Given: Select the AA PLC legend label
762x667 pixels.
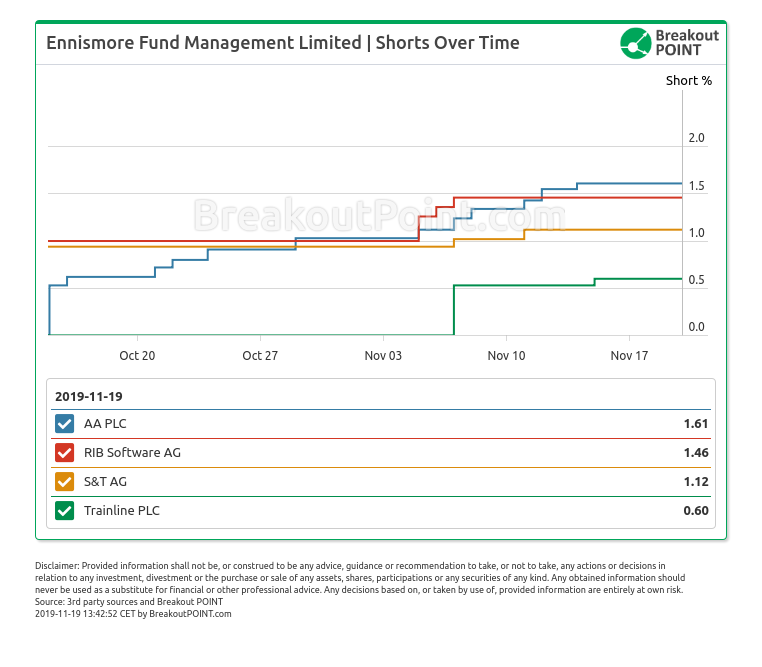Looking at the screenshot, I should point(105,424).
